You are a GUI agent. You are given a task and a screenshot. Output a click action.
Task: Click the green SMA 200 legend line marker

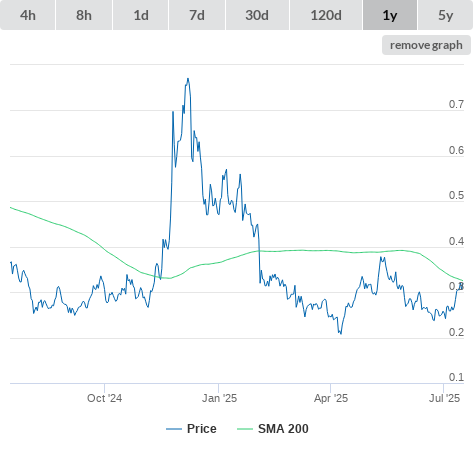(245, 429)
